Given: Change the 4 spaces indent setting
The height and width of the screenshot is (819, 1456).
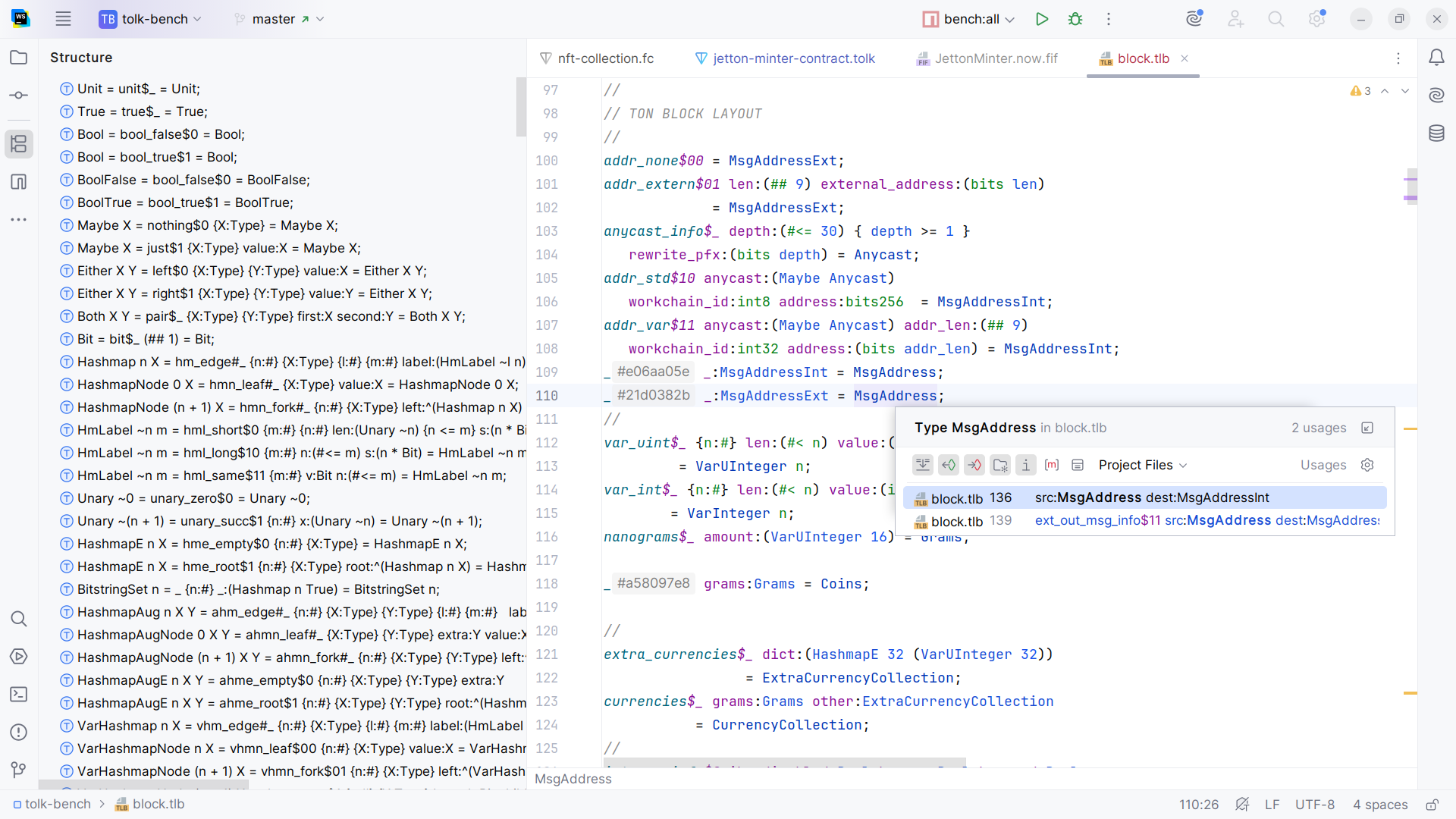Looking at the screenshot, I should (1380, 805).
